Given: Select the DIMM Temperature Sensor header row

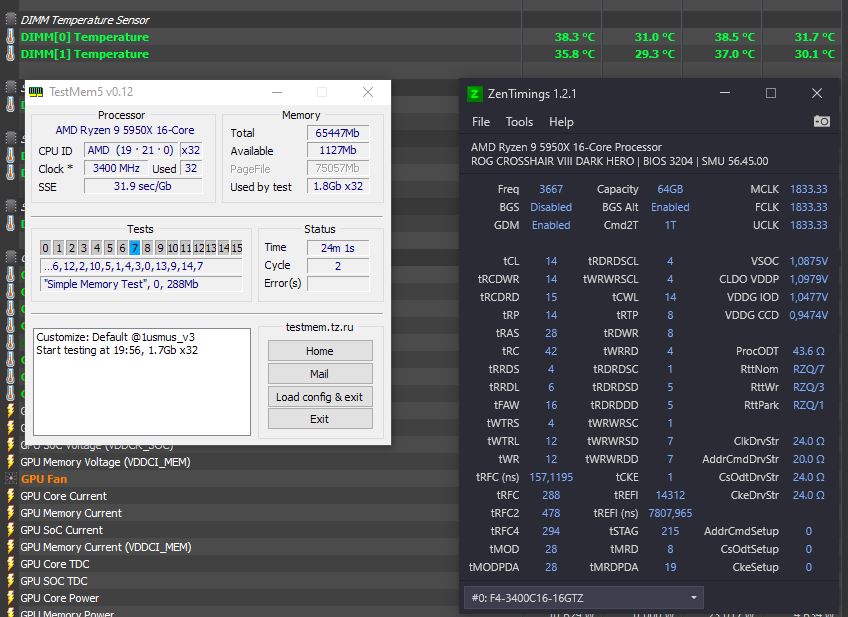Looking at the screenshot, I should coord(424,19).
